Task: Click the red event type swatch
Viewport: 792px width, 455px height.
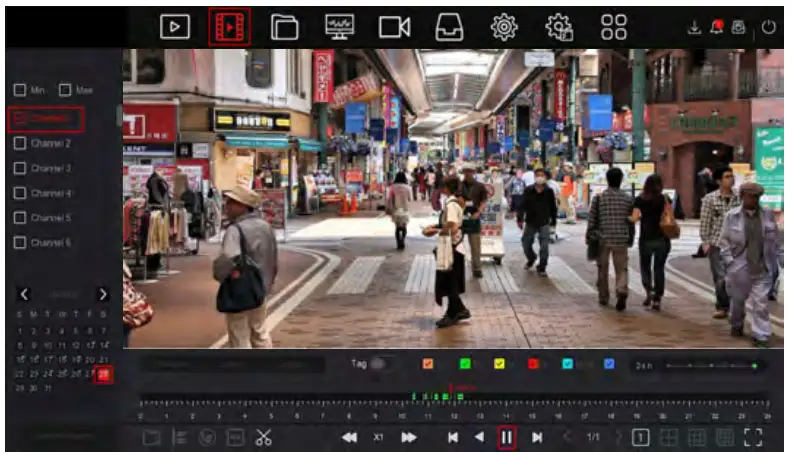Action: click(533, 364)
